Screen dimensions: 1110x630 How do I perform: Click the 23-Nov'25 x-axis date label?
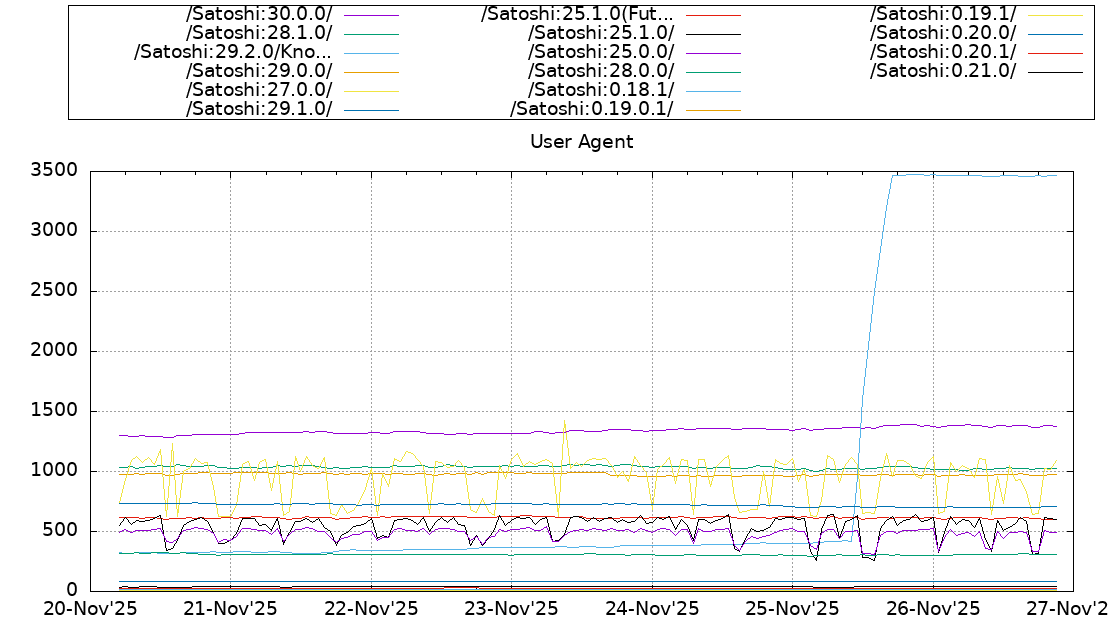[x=511, y=608]
